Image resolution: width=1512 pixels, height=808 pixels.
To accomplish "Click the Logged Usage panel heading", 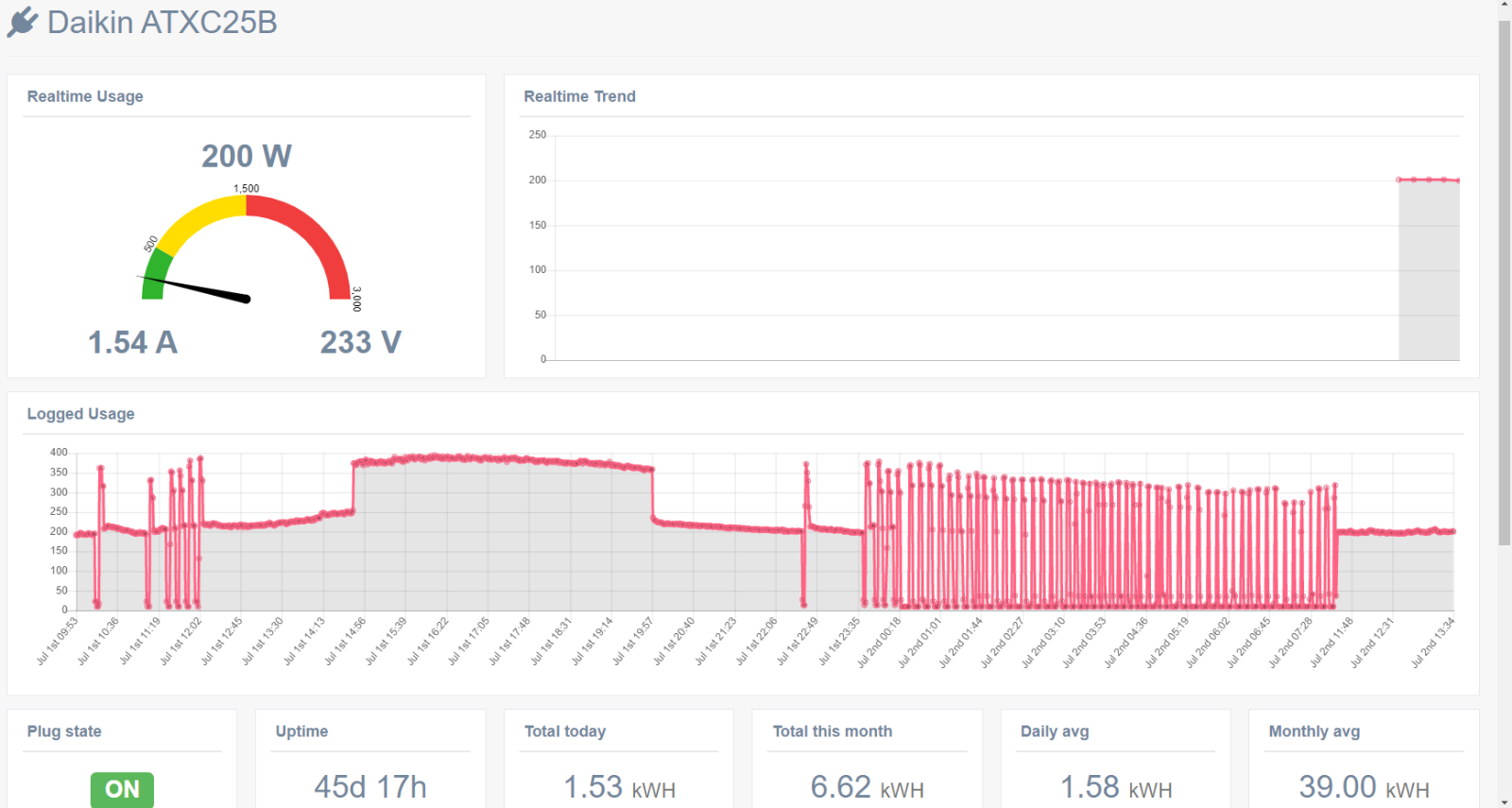I will (x=80, y=414).
